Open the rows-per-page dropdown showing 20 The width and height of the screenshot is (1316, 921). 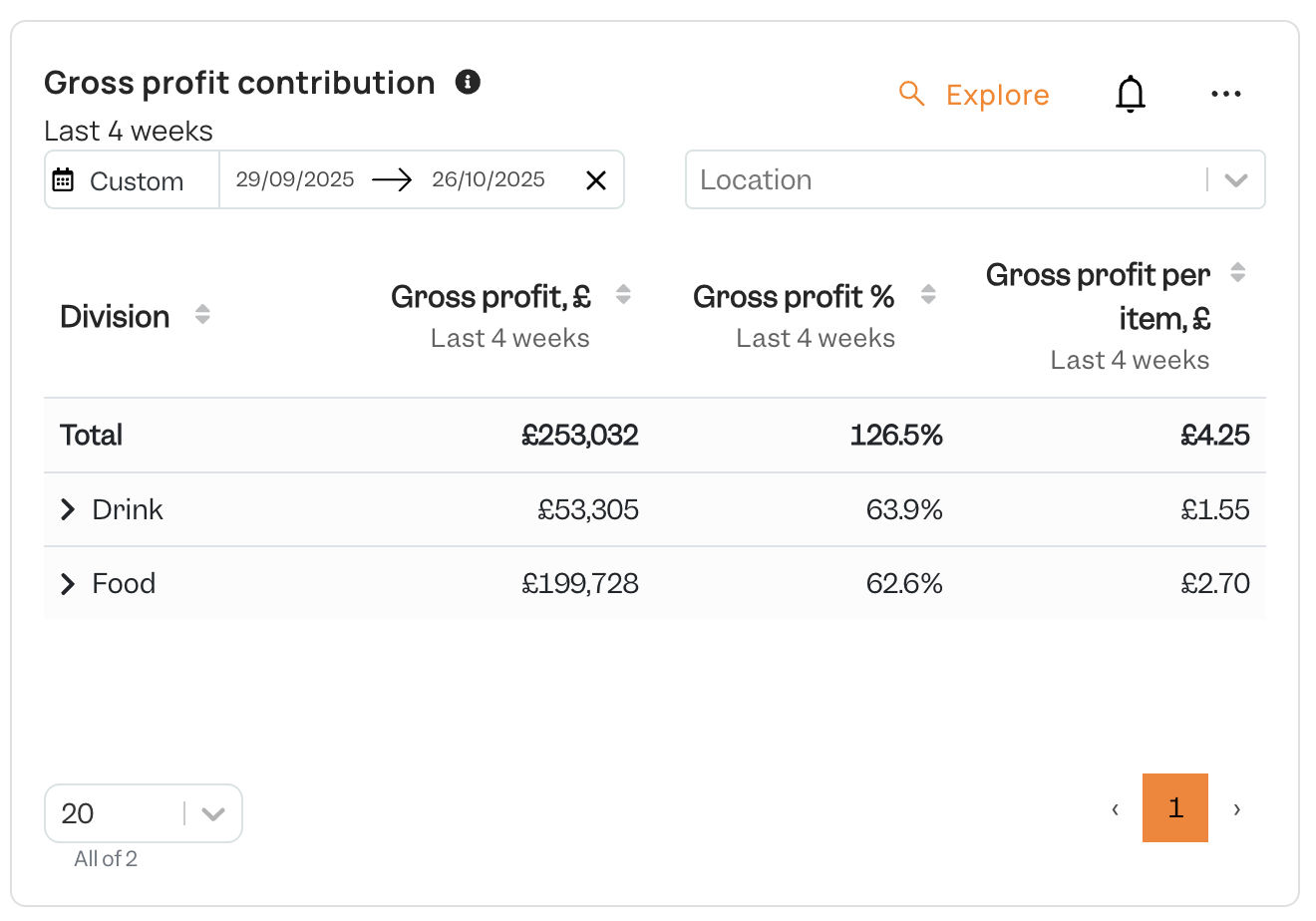point(144,813)
